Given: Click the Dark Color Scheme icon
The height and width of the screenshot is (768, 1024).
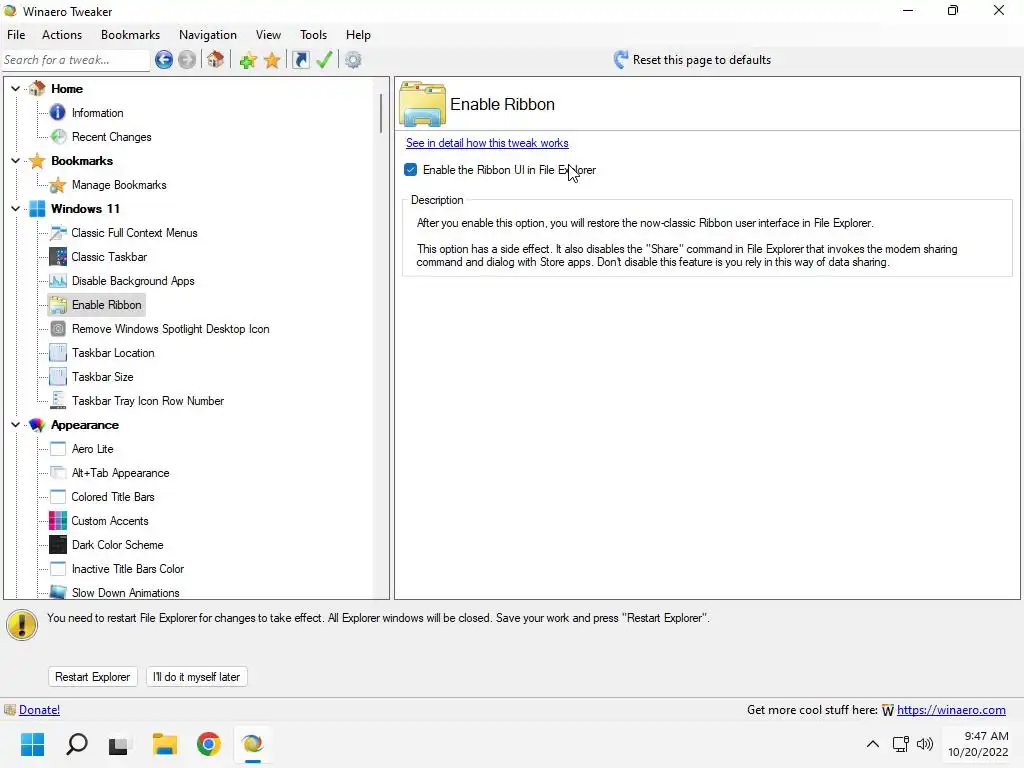Looking at the screenshot, I should (x=57, y=545).
